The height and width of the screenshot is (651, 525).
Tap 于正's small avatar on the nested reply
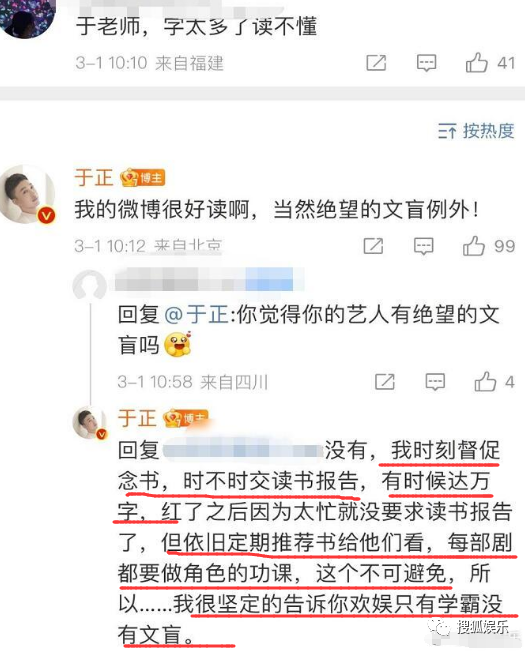coord(89,423)
